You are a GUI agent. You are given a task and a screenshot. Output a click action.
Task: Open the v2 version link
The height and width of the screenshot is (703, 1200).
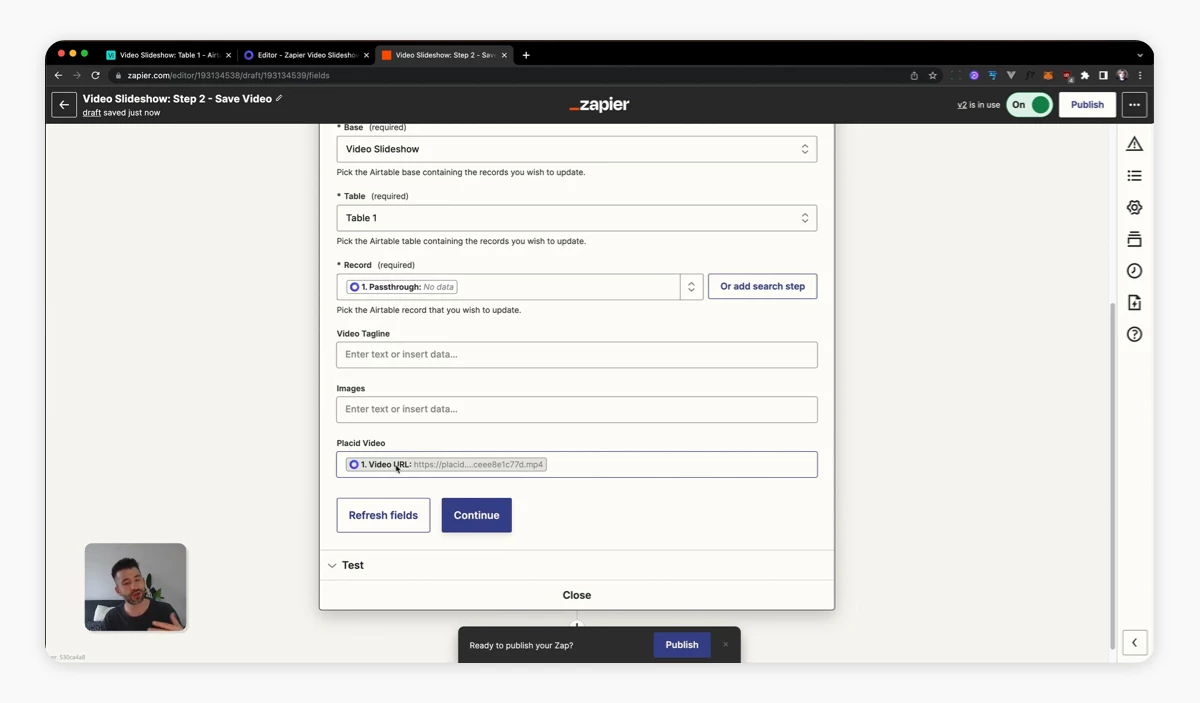(x=962, y=105)
